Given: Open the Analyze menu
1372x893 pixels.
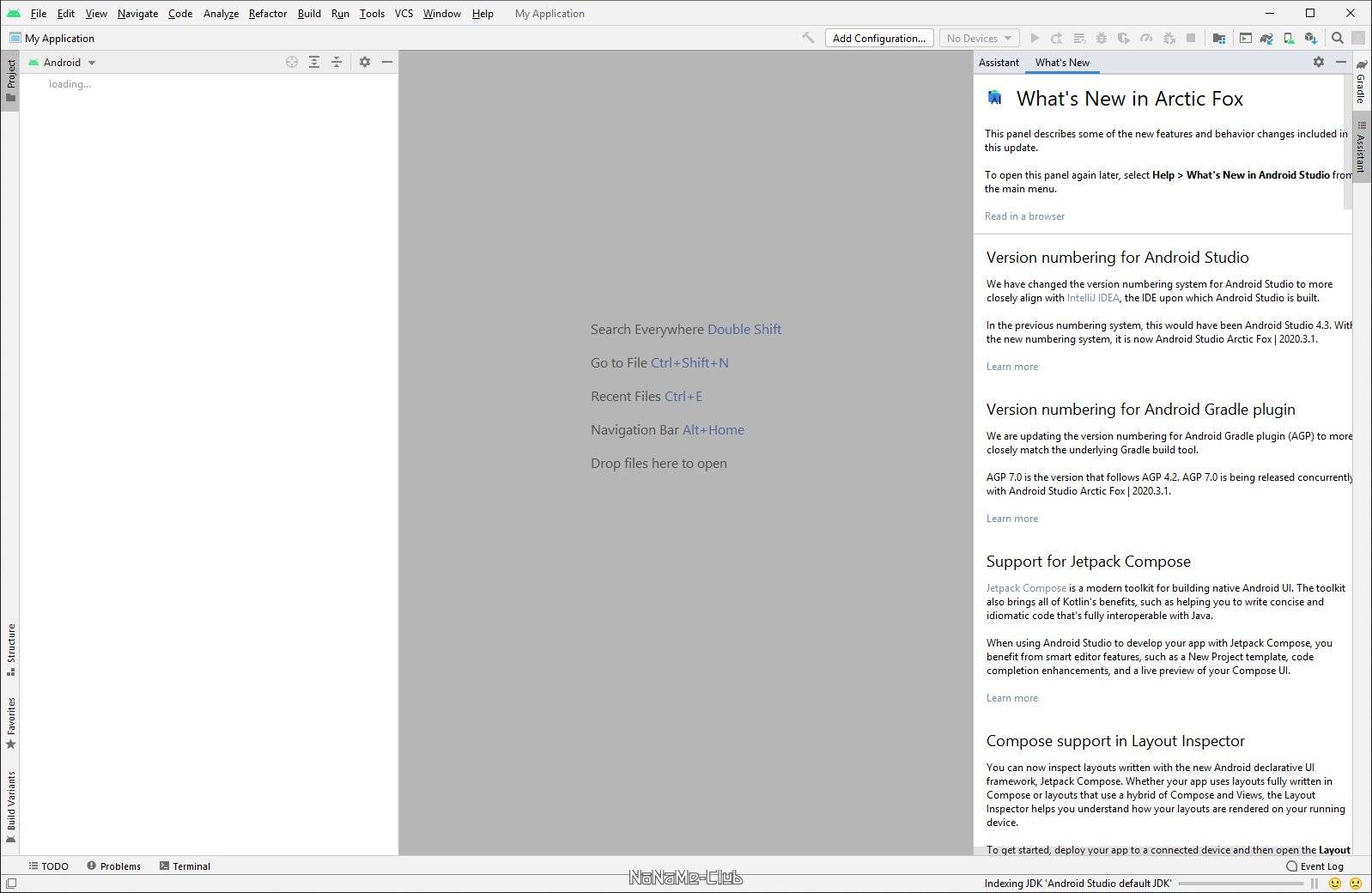Looking at the screenshot, I should click(x=221, y=14).
